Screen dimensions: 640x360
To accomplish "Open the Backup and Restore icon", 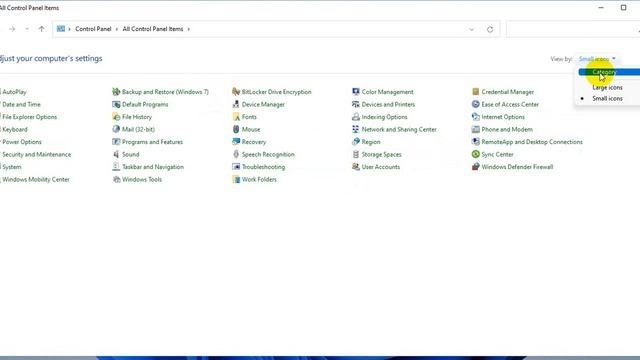I will [x=116, y=92].
